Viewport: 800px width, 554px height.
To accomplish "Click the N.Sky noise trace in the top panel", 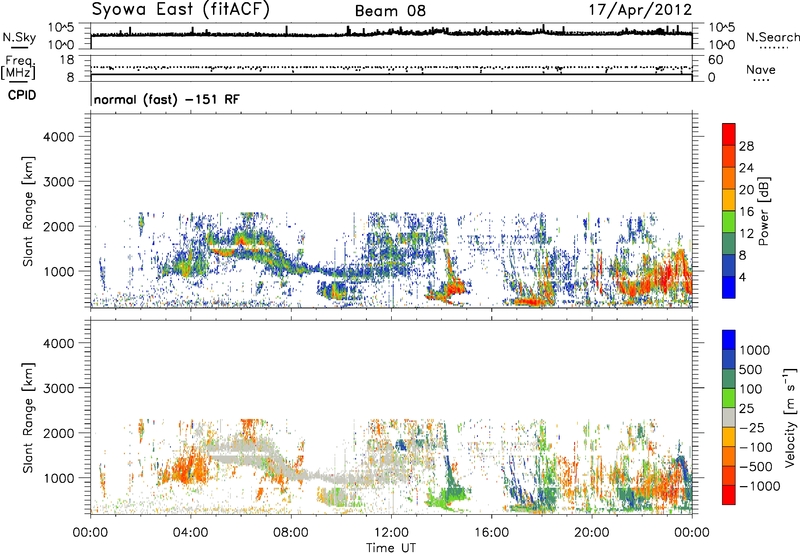I will coord(391,33).
